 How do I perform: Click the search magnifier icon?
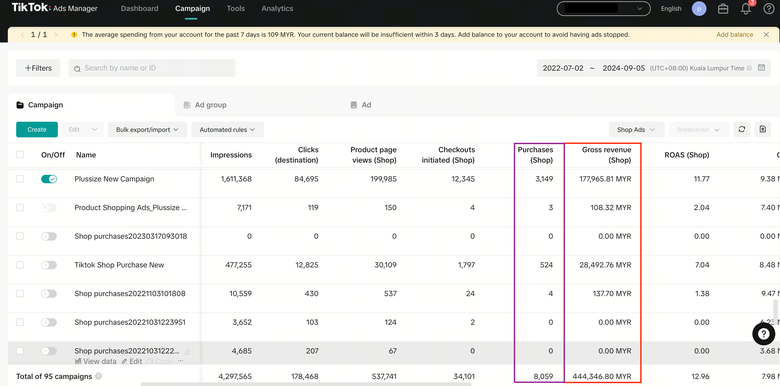(77, 69)
